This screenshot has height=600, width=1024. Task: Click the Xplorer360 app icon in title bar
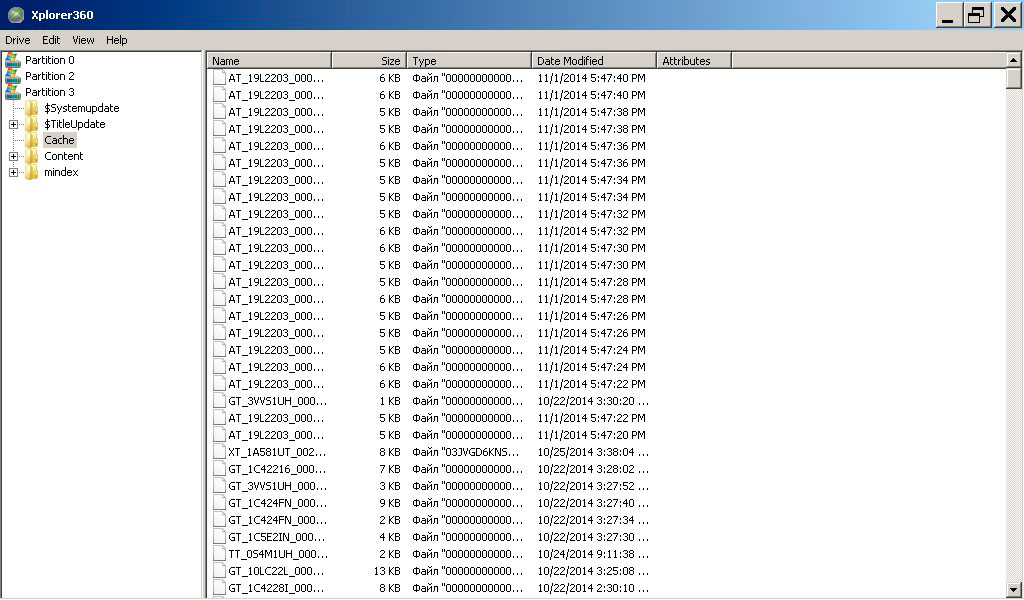16,14
